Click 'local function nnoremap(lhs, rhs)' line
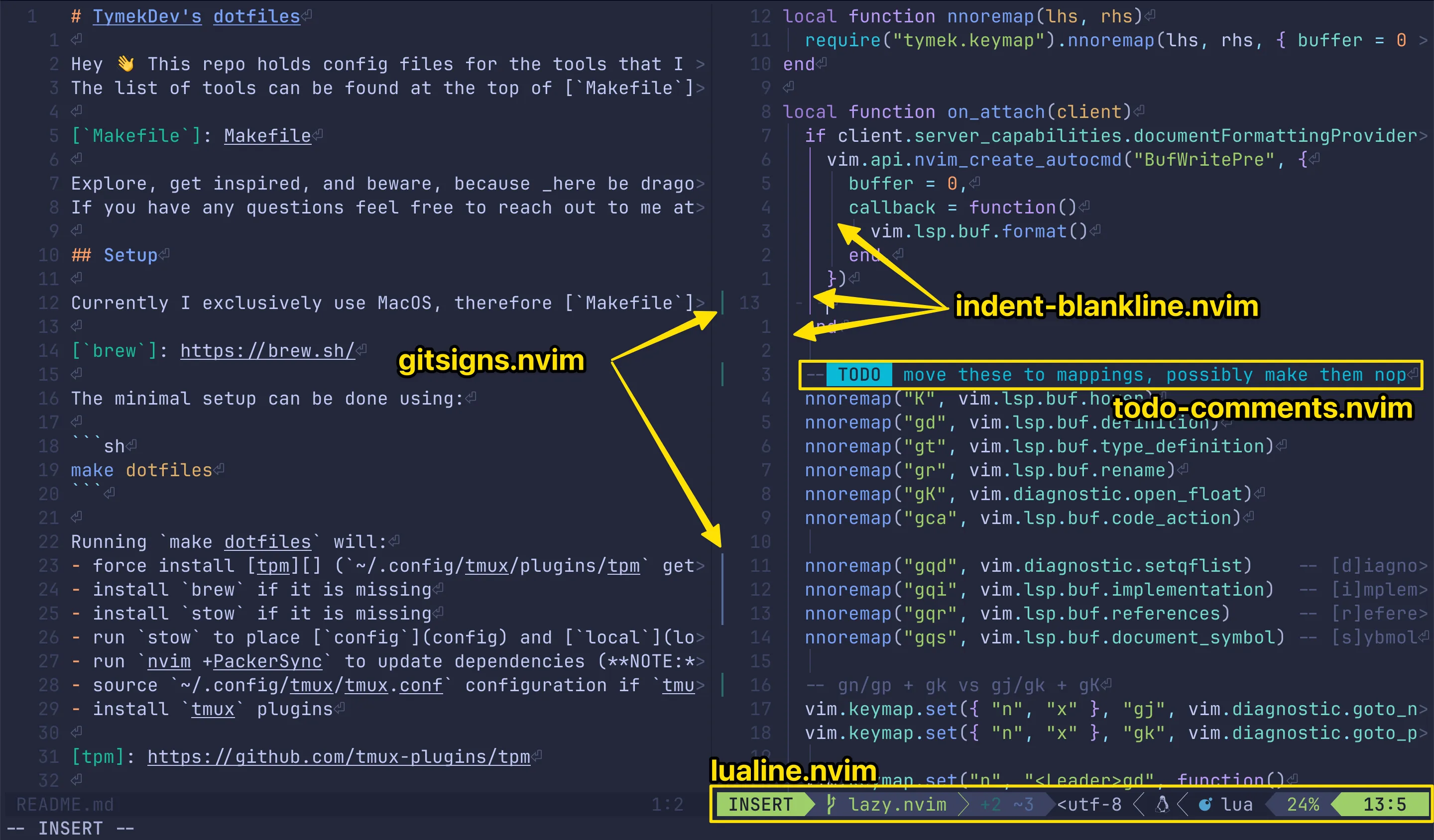This screenshot has height=840, width=1434. [963, 16]
